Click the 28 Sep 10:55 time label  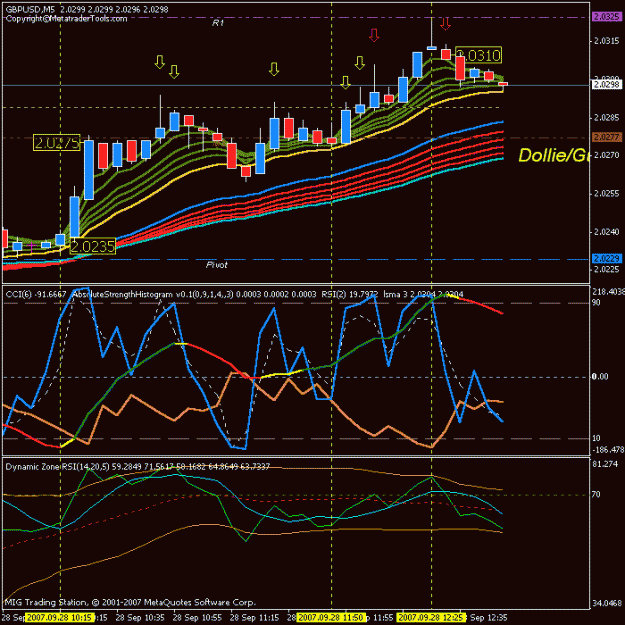point(198,618)
